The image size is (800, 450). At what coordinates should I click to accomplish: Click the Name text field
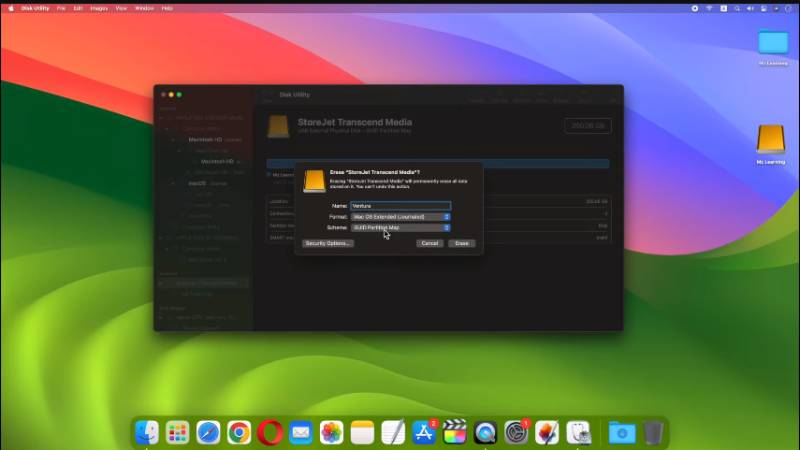(x=400, y=205)
